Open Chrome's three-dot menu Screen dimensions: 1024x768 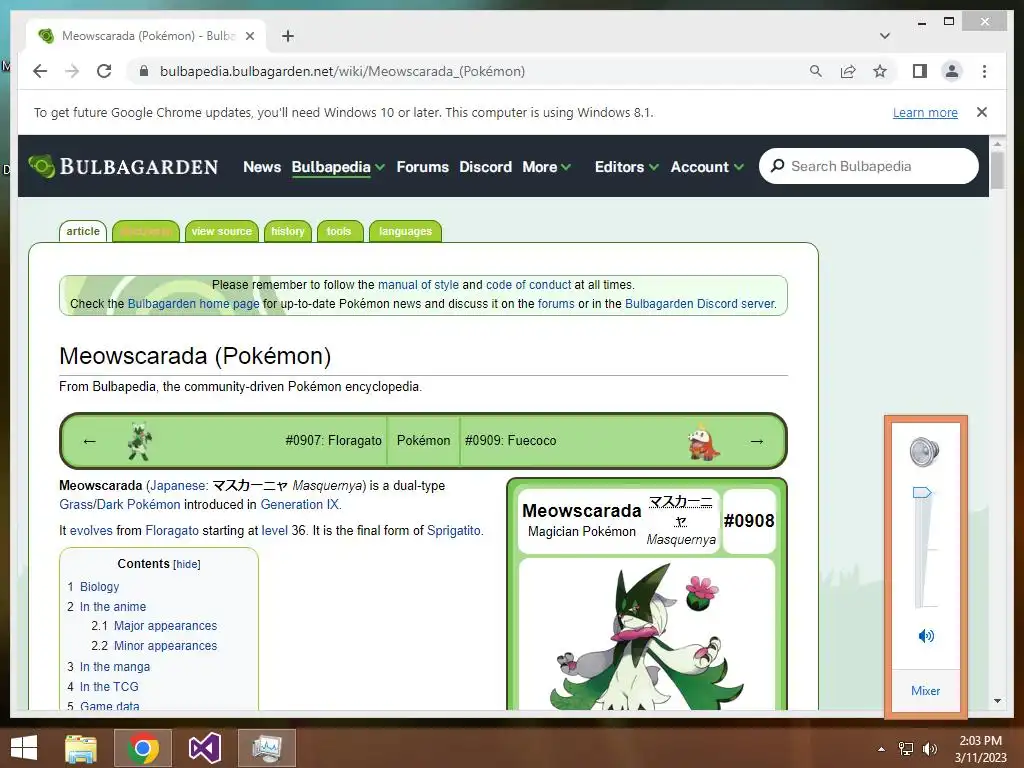(984, 71)
